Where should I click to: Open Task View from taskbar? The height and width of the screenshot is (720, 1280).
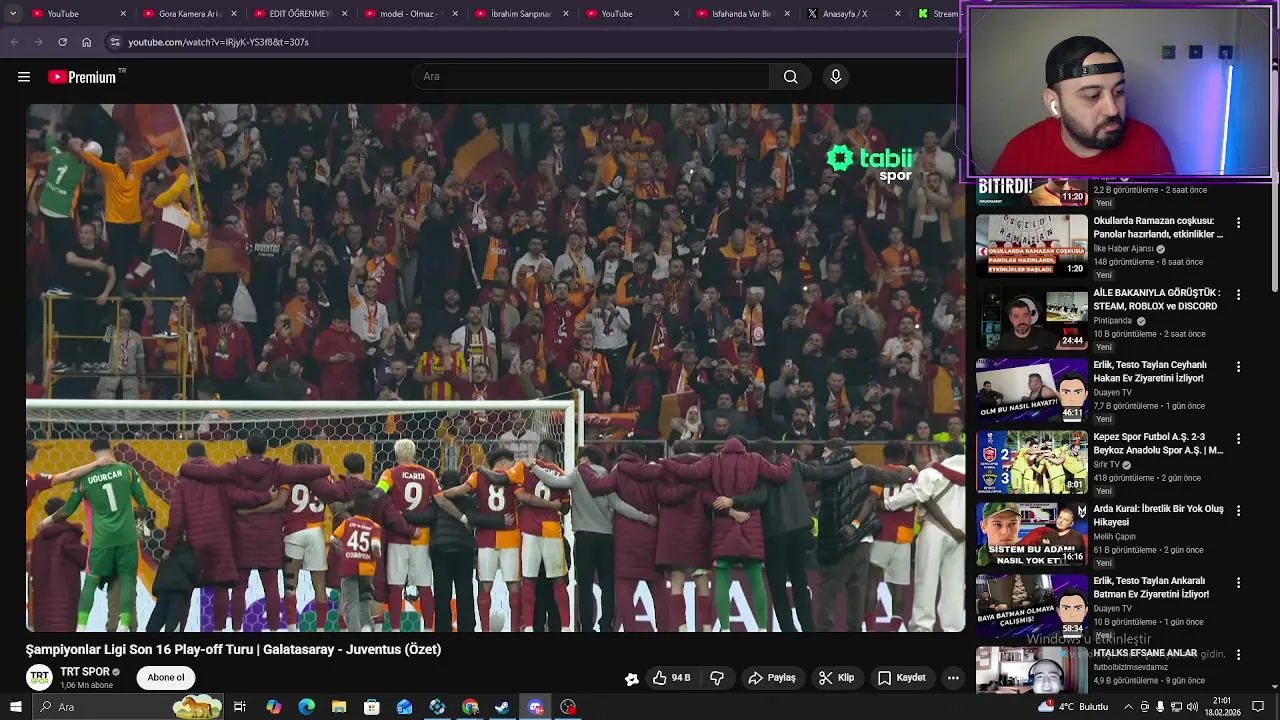pyautogui.click(x=240, y=707)
